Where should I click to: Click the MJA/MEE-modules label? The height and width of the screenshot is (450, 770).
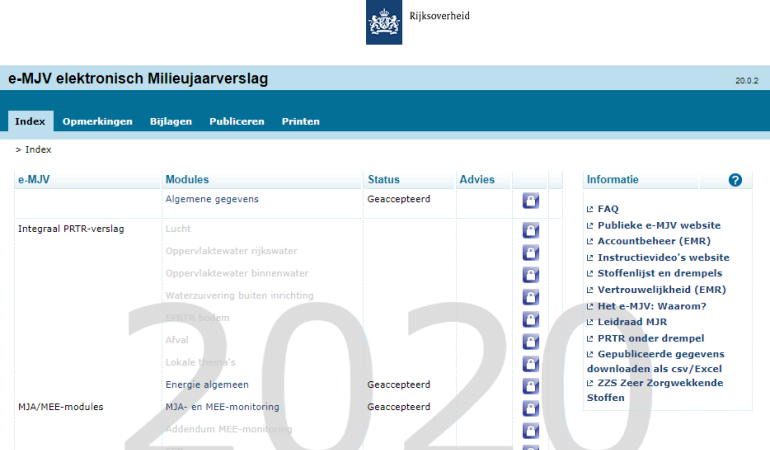click(x=60, y=407)
